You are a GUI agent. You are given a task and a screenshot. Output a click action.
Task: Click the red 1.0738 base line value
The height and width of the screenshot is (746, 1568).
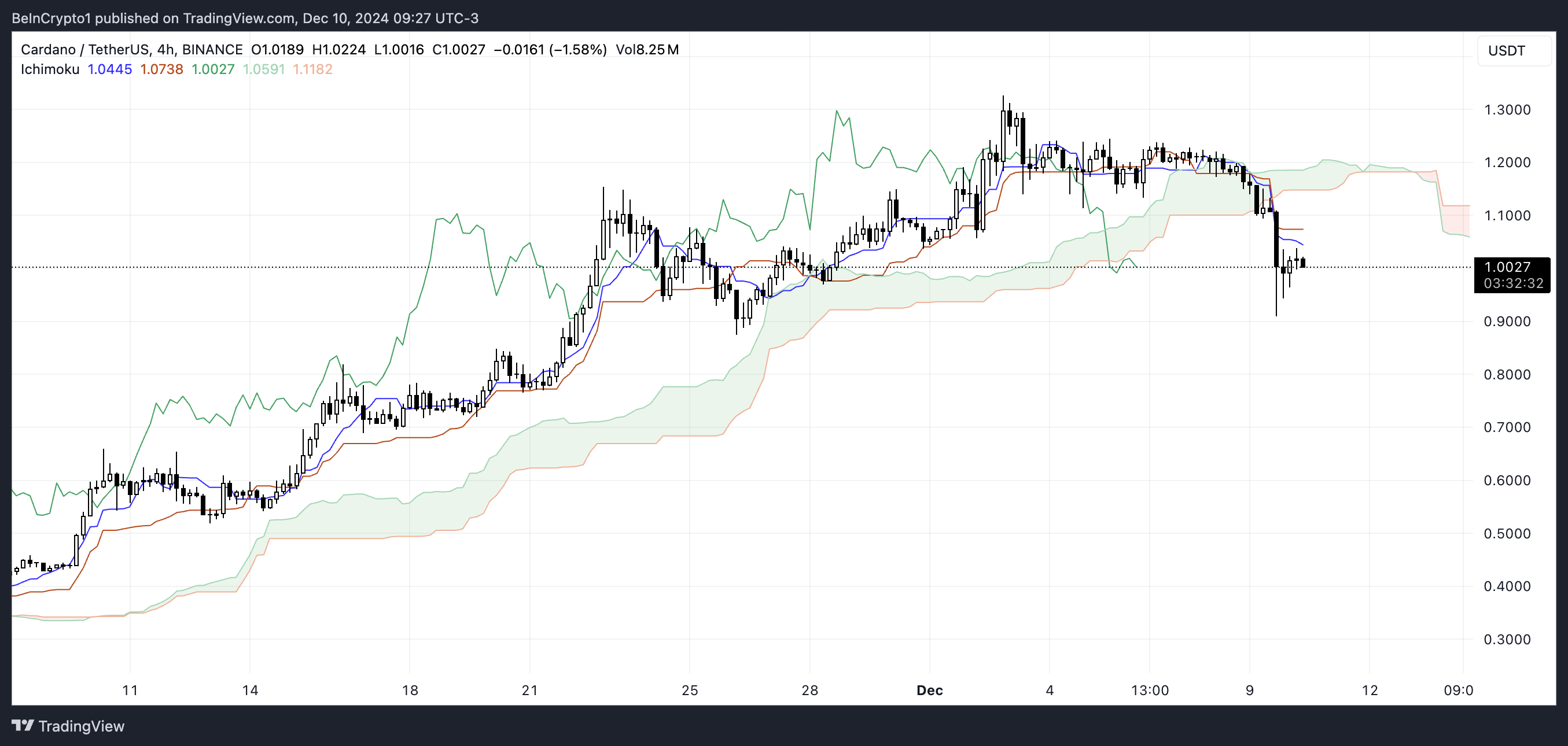click(x=161, y=69)
